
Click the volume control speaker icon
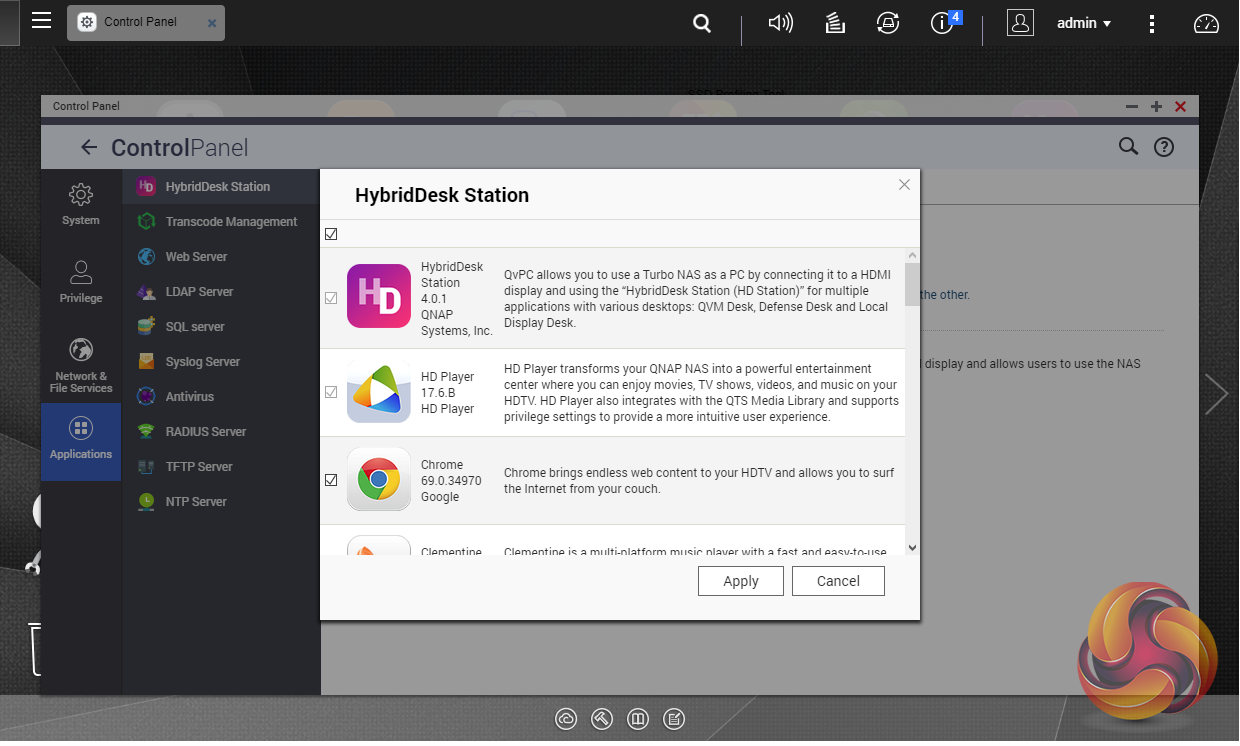pos(780,23)
